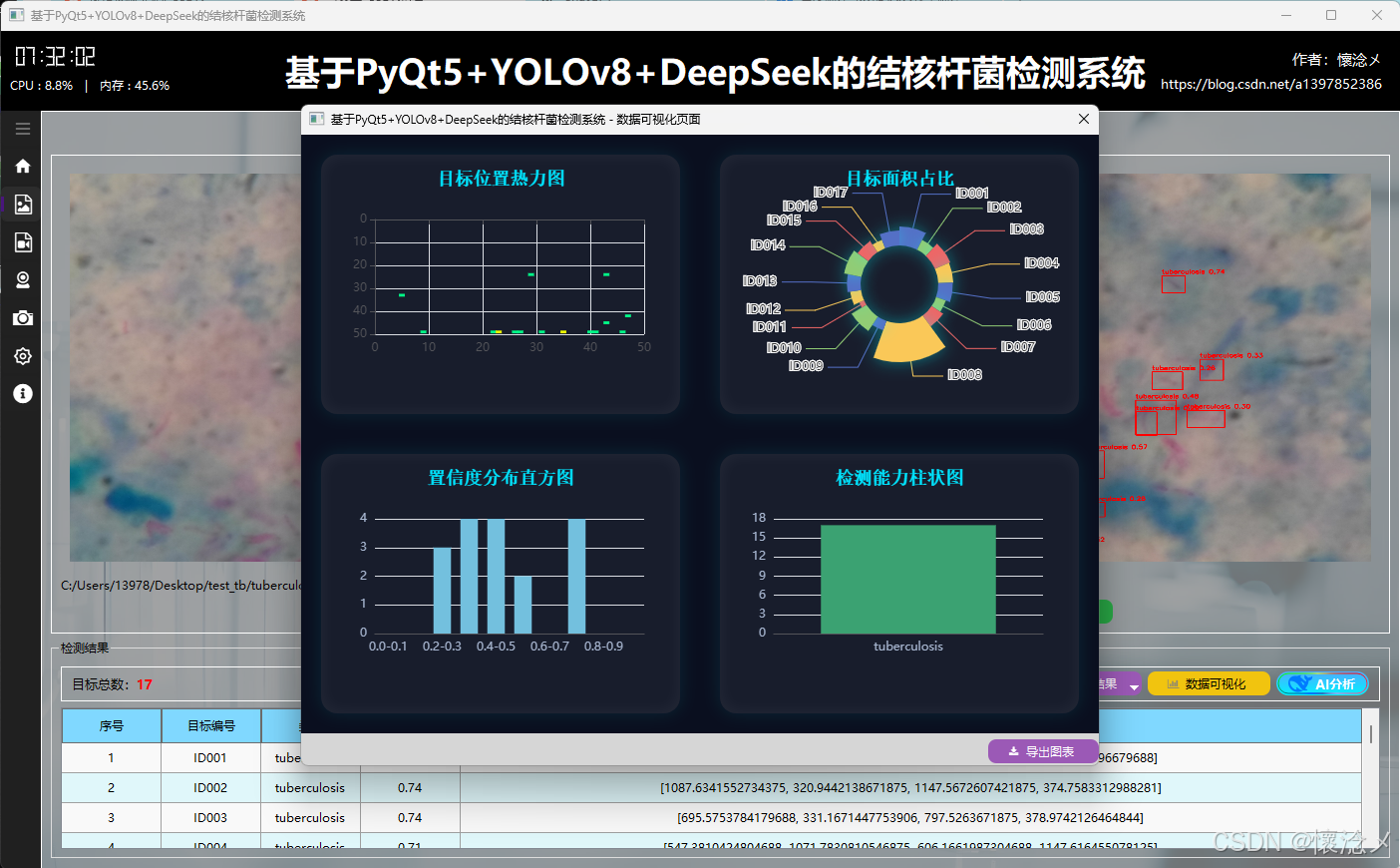Click the digital clock display 07:32:02

(55, 56)
